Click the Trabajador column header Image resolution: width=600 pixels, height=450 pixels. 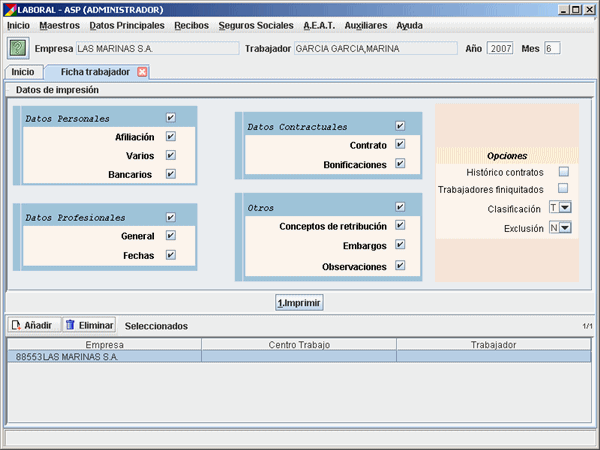(494, 345)
